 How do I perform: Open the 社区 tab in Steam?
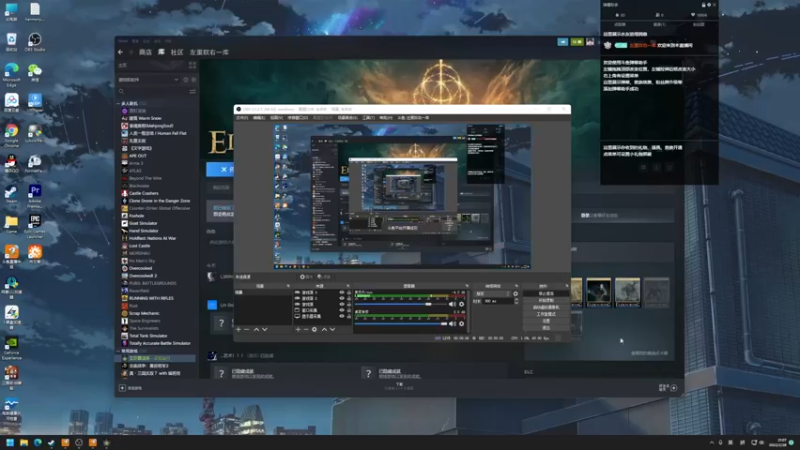(177, 52)
